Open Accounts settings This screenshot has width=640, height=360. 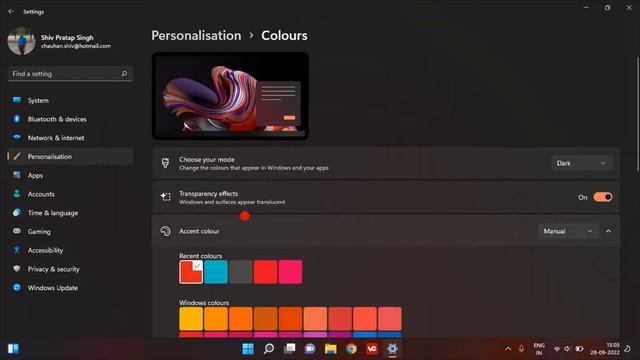coord(70,194)
